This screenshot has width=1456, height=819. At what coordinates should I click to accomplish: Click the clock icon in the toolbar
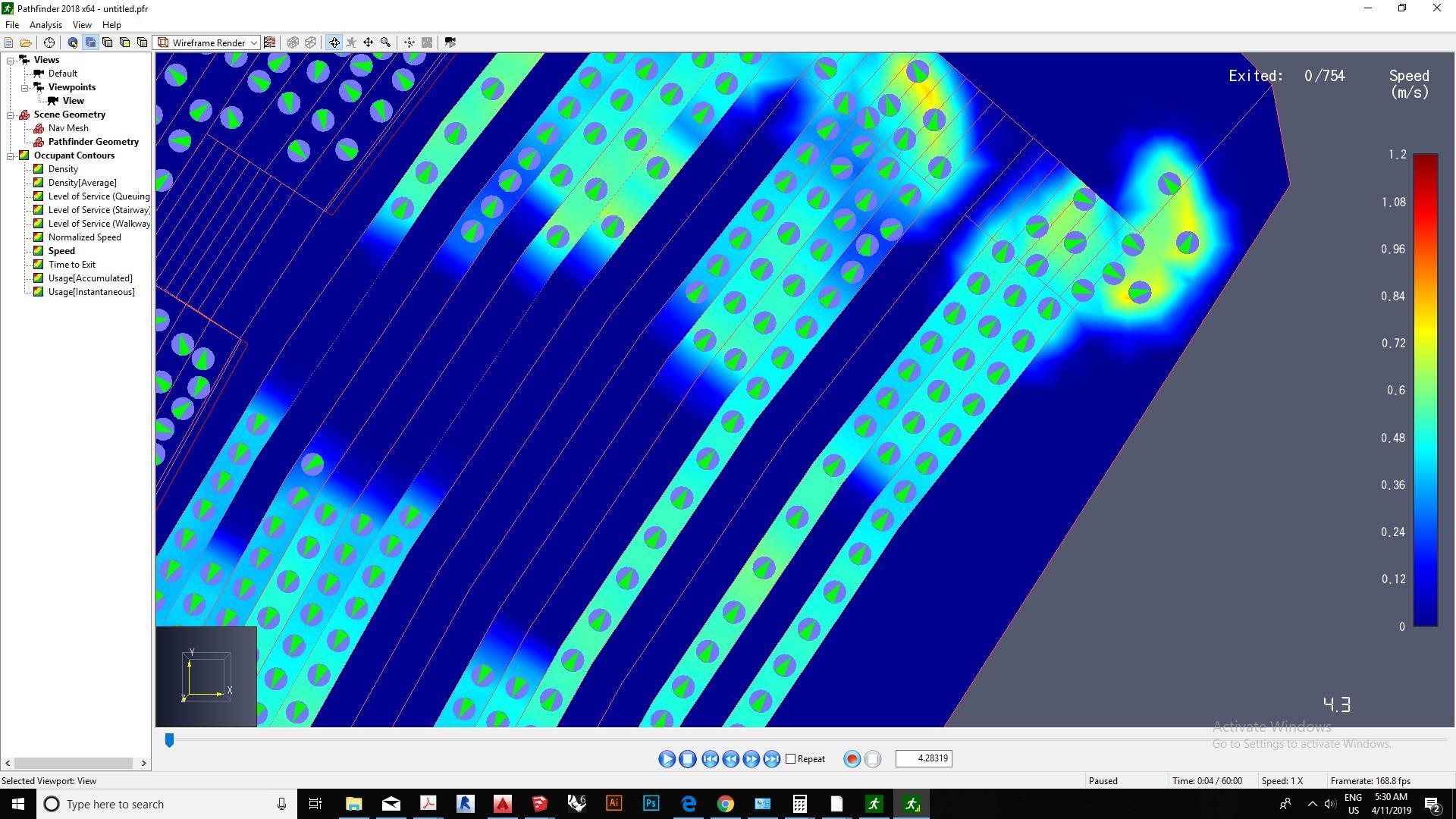click(49, 42)
